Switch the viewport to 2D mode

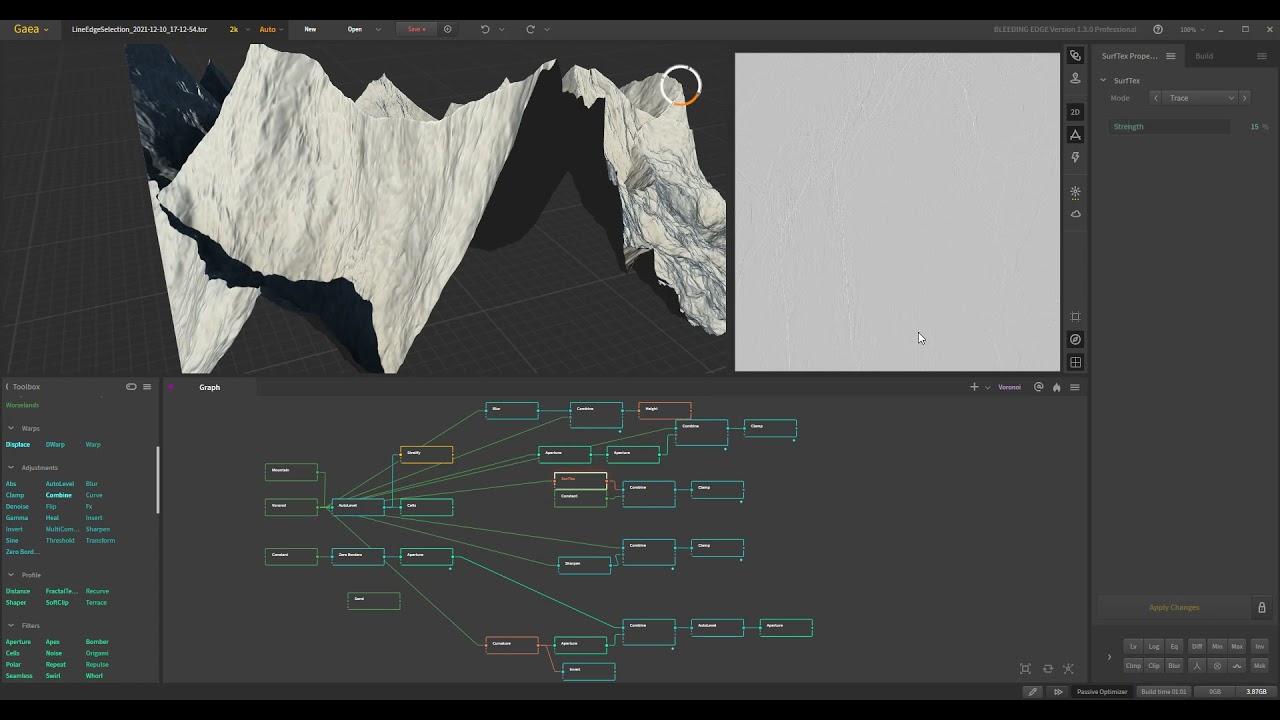point(1075,112)
